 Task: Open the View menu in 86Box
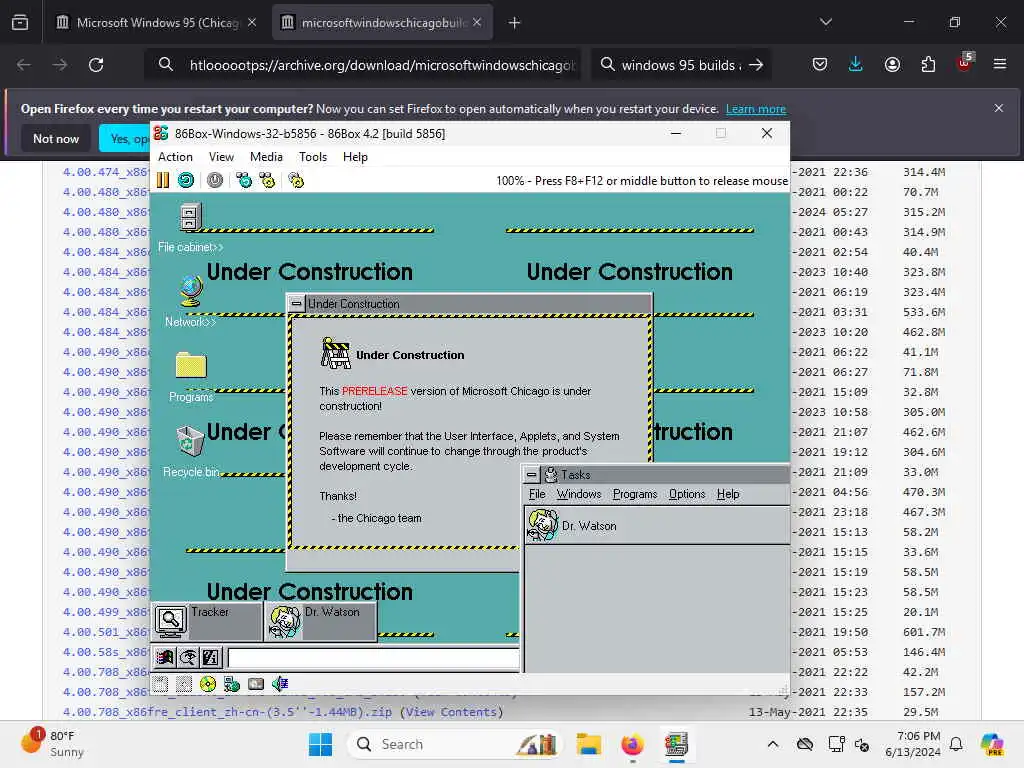point(221,157)
